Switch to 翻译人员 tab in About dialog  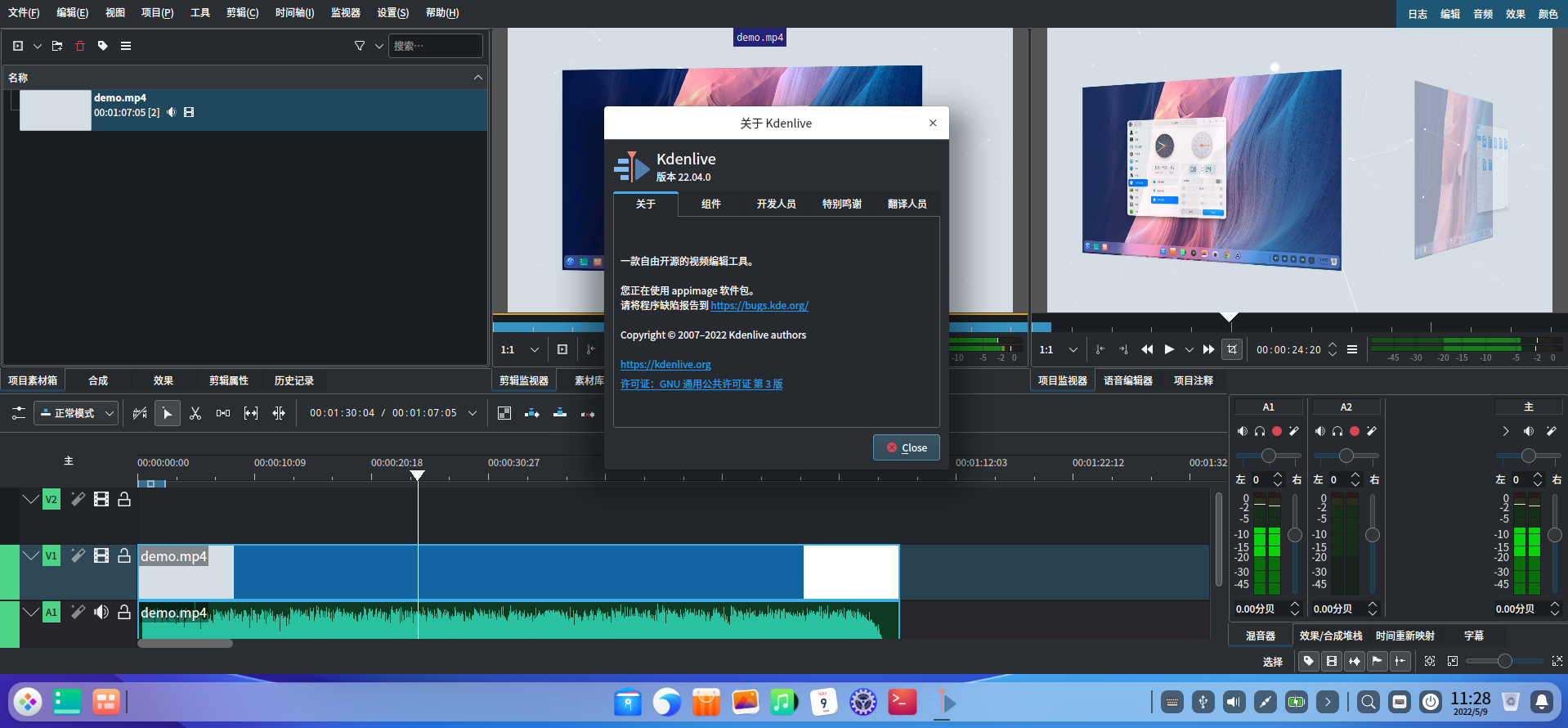pyautogui.click(x=907, y=204)
